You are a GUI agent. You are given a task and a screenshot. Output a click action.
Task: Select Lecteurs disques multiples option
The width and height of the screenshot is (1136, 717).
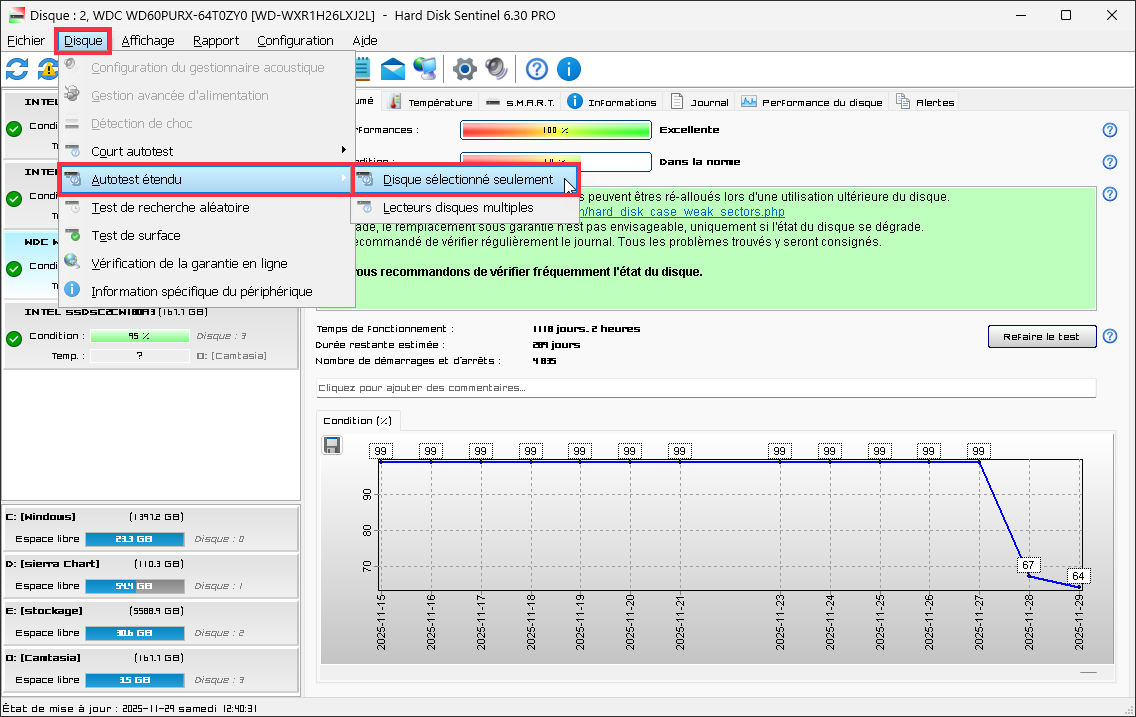click(x=458, y=208)
